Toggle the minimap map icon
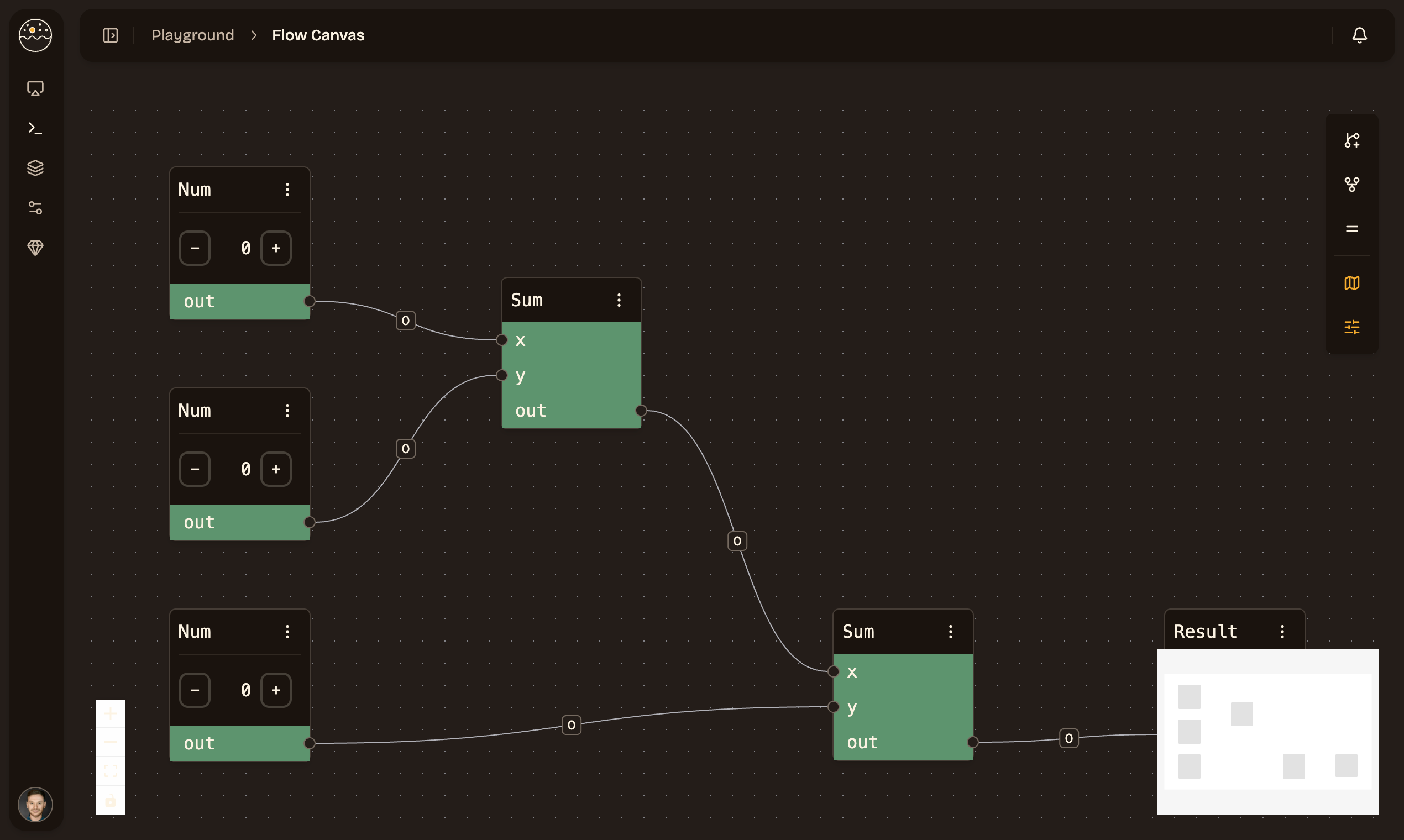Image resolution: width=1404 pixels, height=840 pixels. [x=1351, y=282]
